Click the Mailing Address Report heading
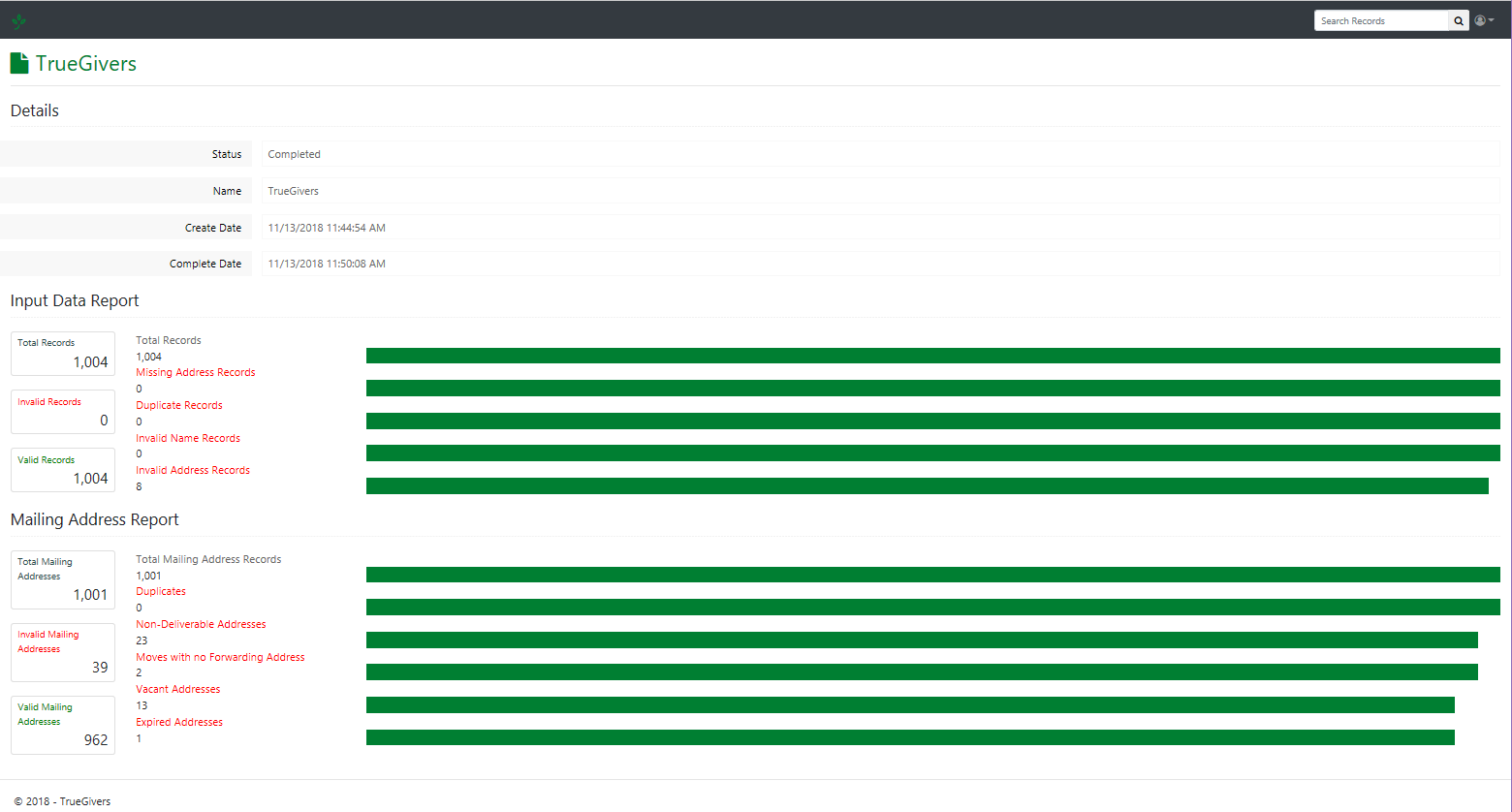The height and width of the screenshot is (812, 1512). (x=95, y=519)
